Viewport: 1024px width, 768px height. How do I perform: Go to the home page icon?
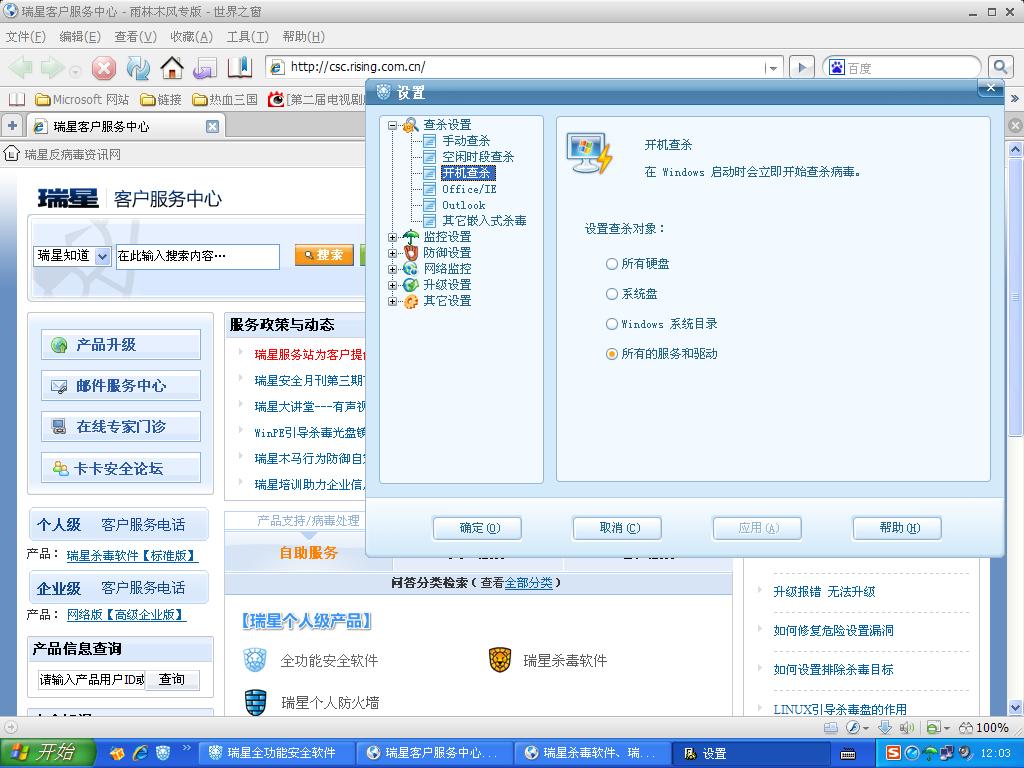[x=172, y=67]
